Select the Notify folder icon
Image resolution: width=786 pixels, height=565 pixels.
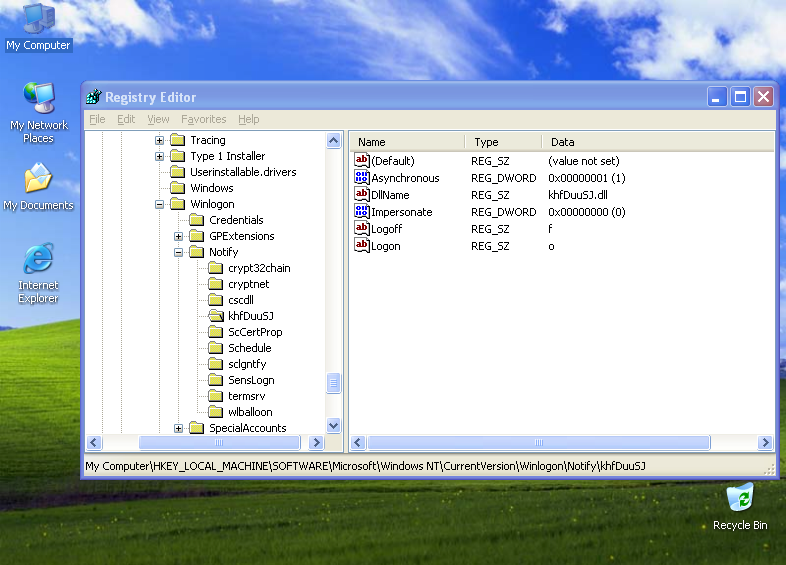[x=196, y=252]
